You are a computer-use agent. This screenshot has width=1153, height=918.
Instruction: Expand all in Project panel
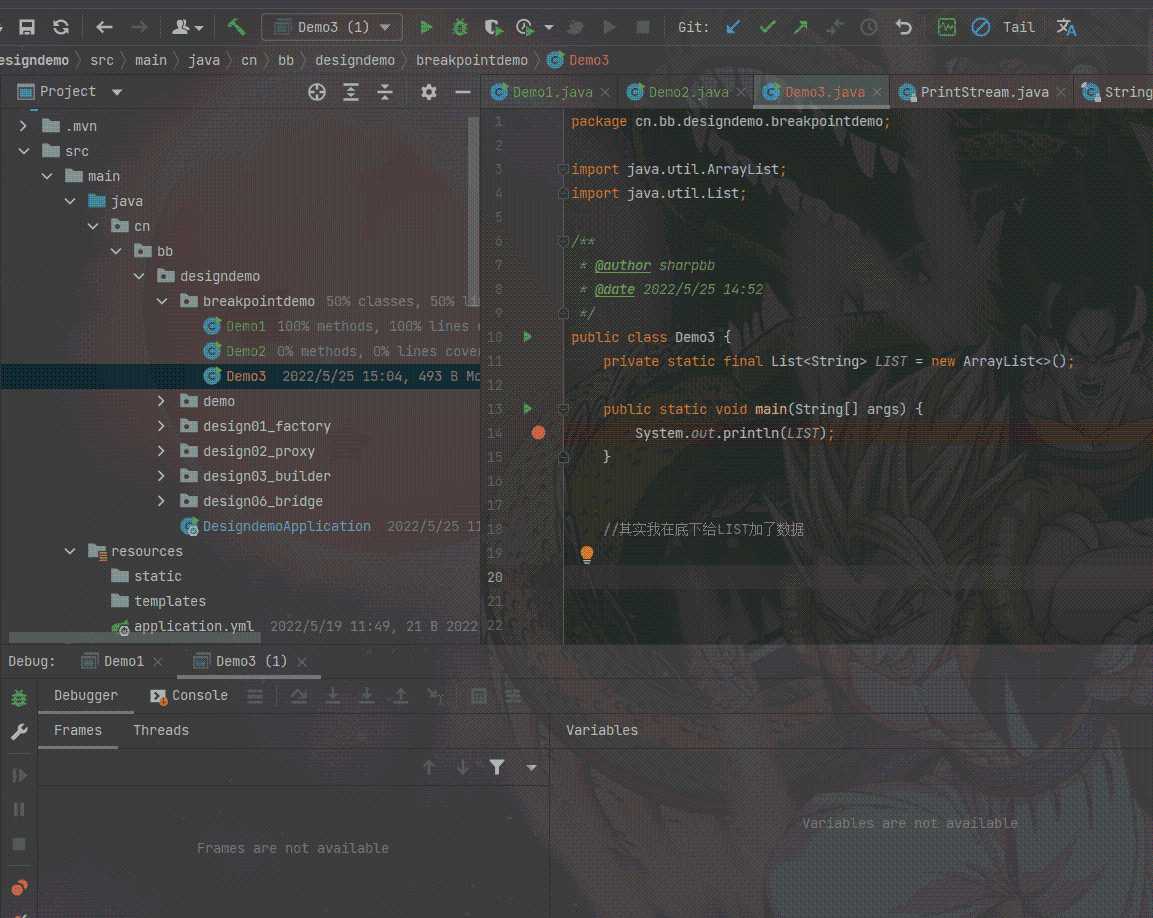(351, 92)
